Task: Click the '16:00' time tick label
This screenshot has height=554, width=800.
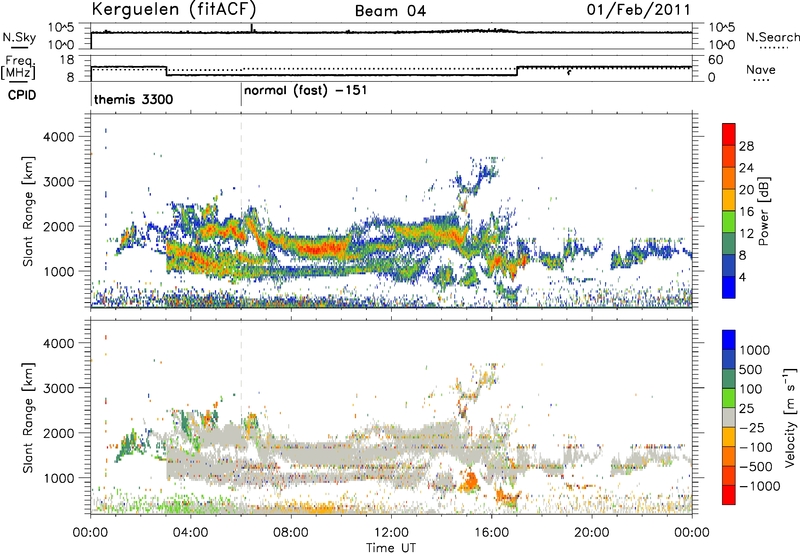Action: (491, 533)
